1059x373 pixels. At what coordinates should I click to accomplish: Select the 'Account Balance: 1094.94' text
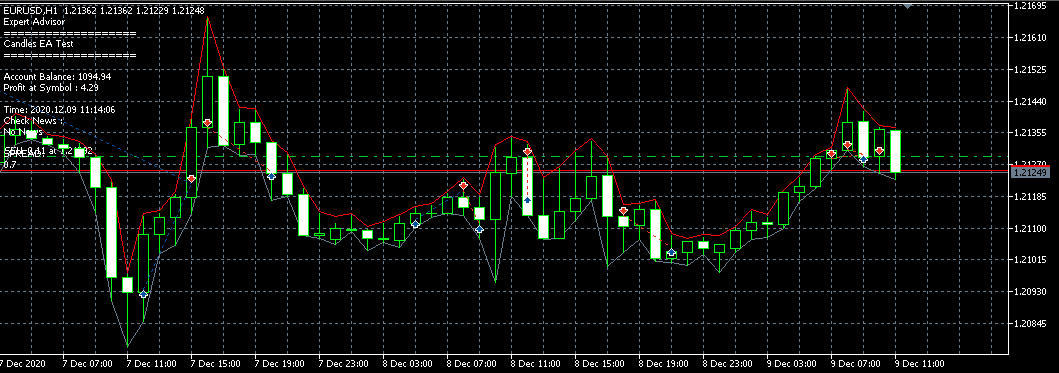coord(57,77)
